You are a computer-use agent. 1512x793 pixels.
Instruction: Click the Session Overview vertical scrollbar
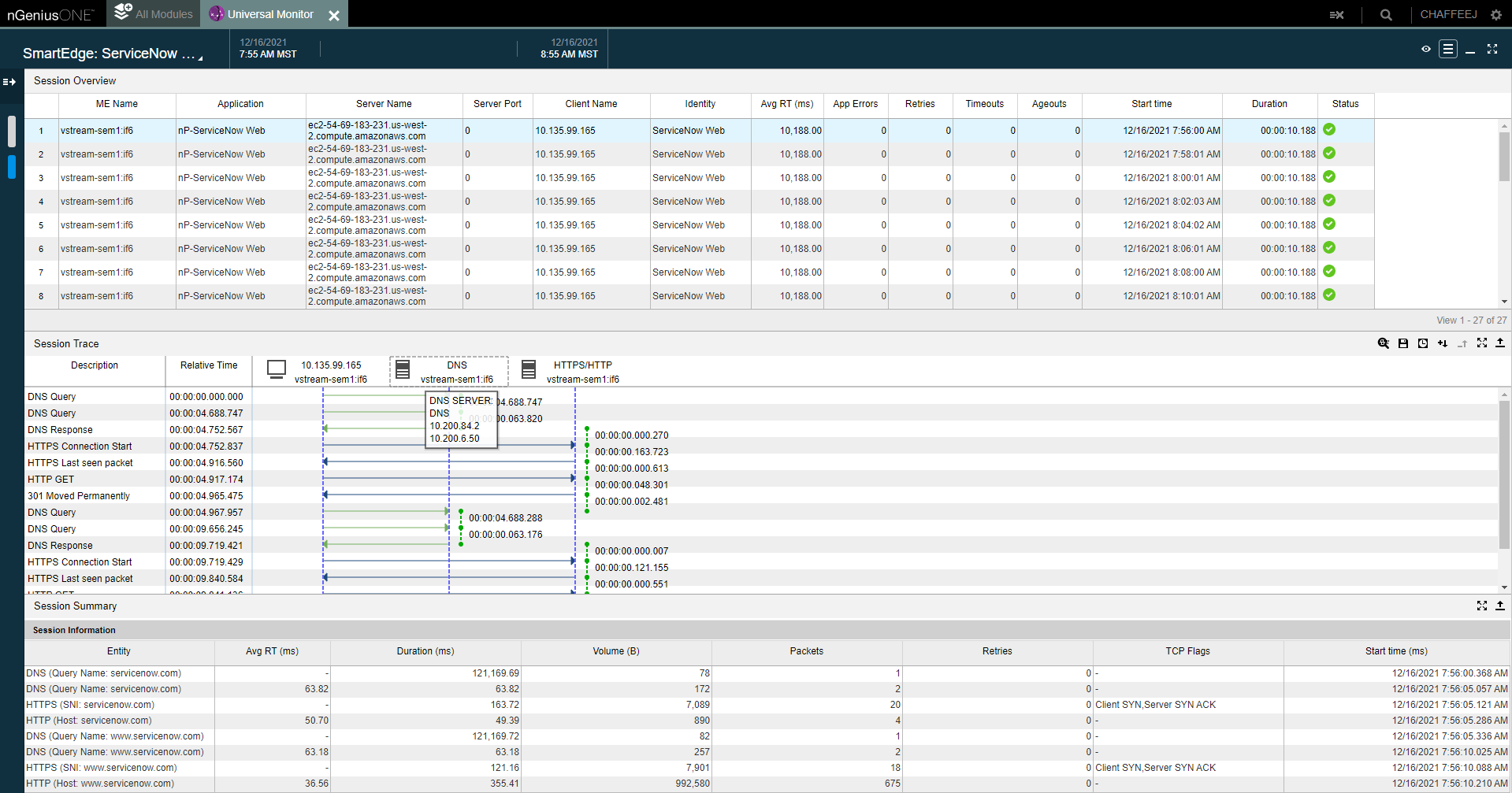(x=1504, y=157)
